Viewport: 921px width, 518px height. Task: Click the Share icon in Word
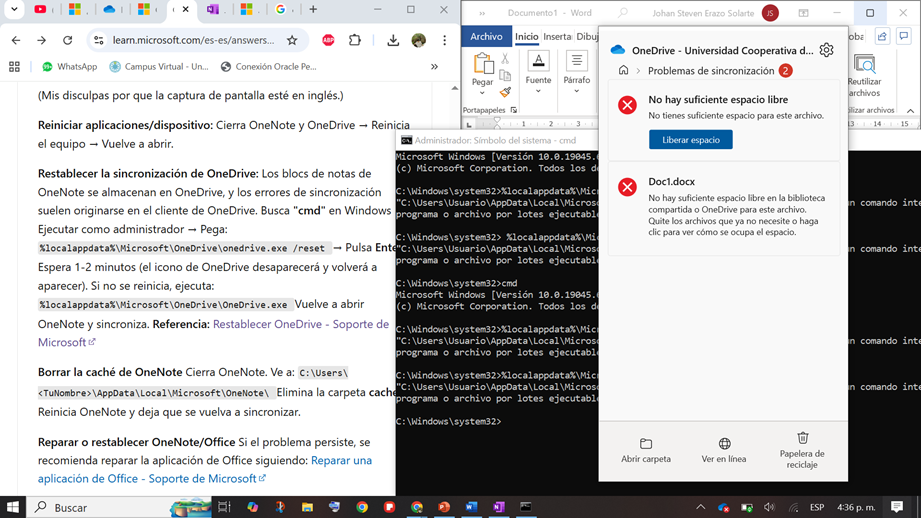click(x=882, y=36)
